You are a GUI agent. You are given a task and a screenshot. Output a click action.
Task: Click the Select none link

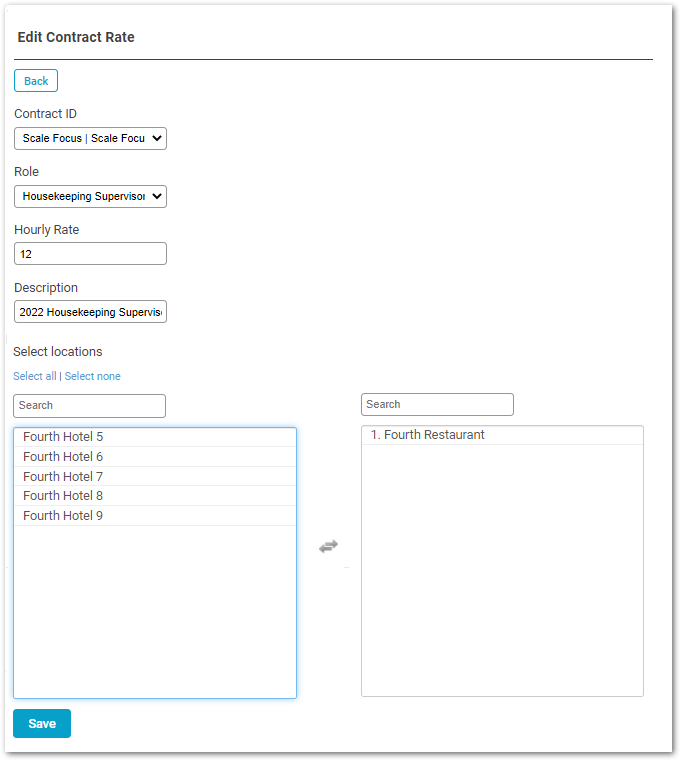[92, 376]
